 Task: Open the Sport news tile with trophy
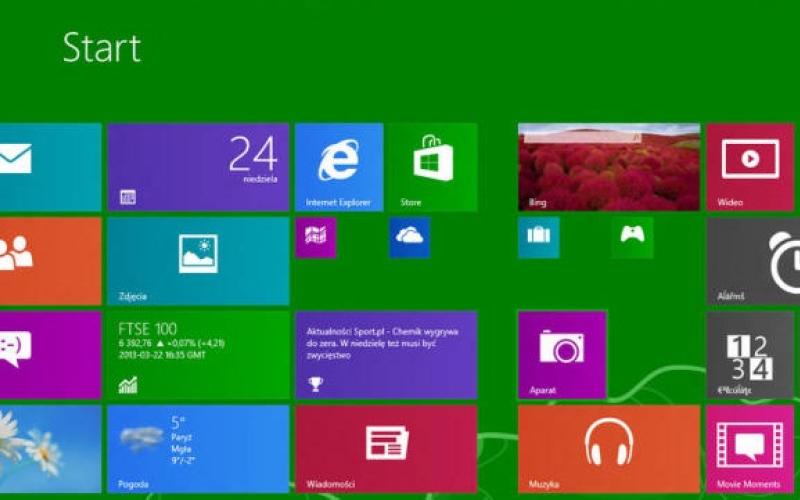(x=386, y=355)
